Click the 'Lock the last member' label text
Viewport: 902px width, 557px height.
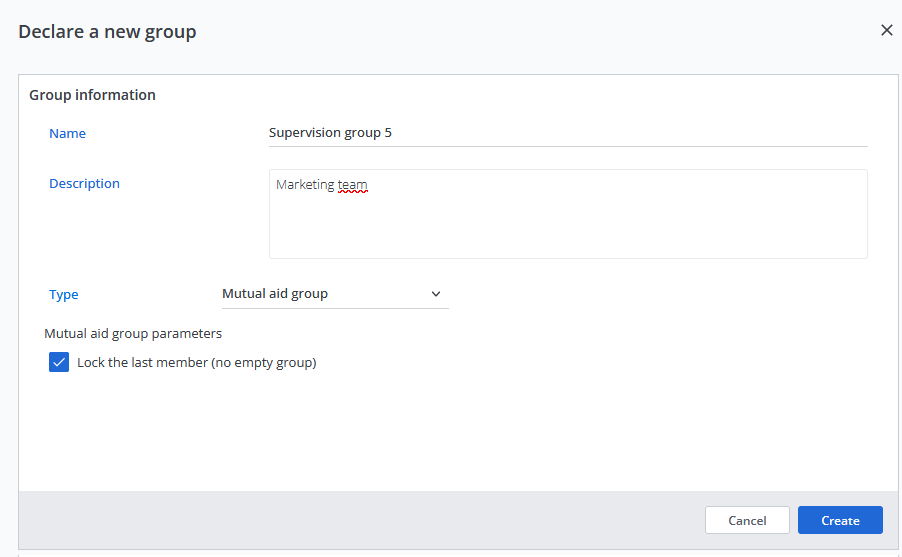[196, 362]
